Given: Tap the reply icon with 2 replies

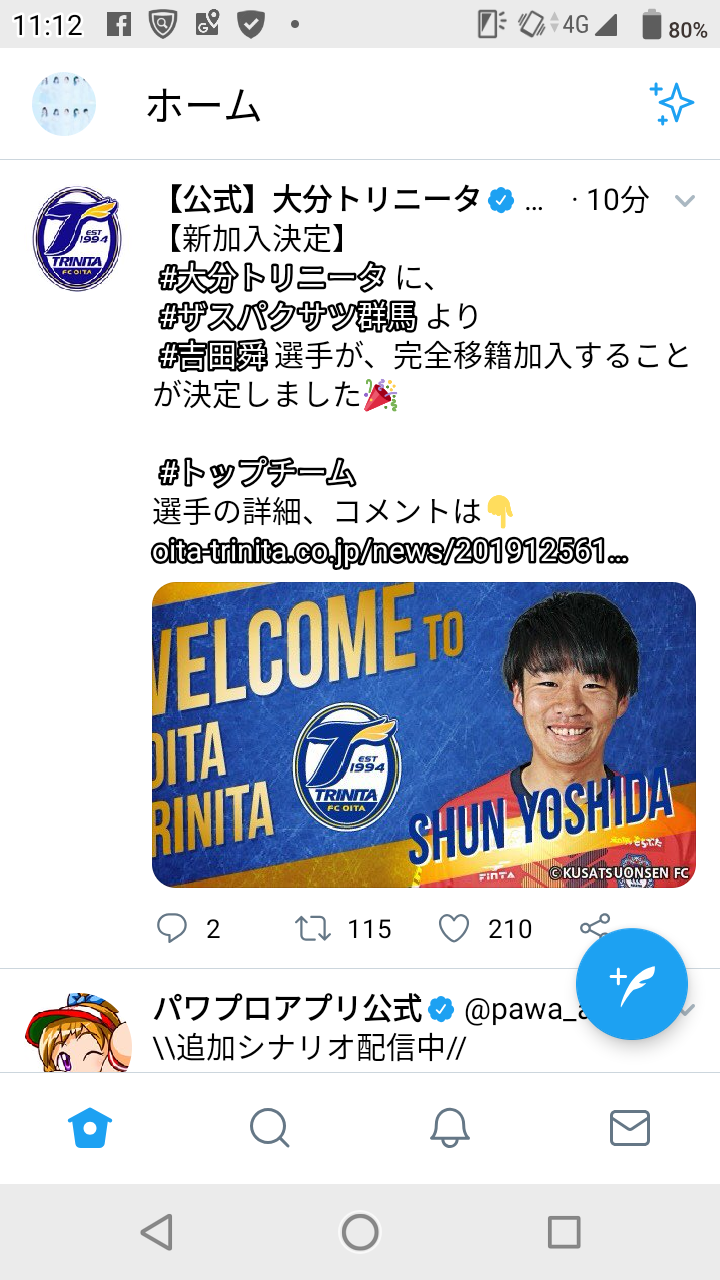Looking at the screenshot, I should tap(172, 929).
